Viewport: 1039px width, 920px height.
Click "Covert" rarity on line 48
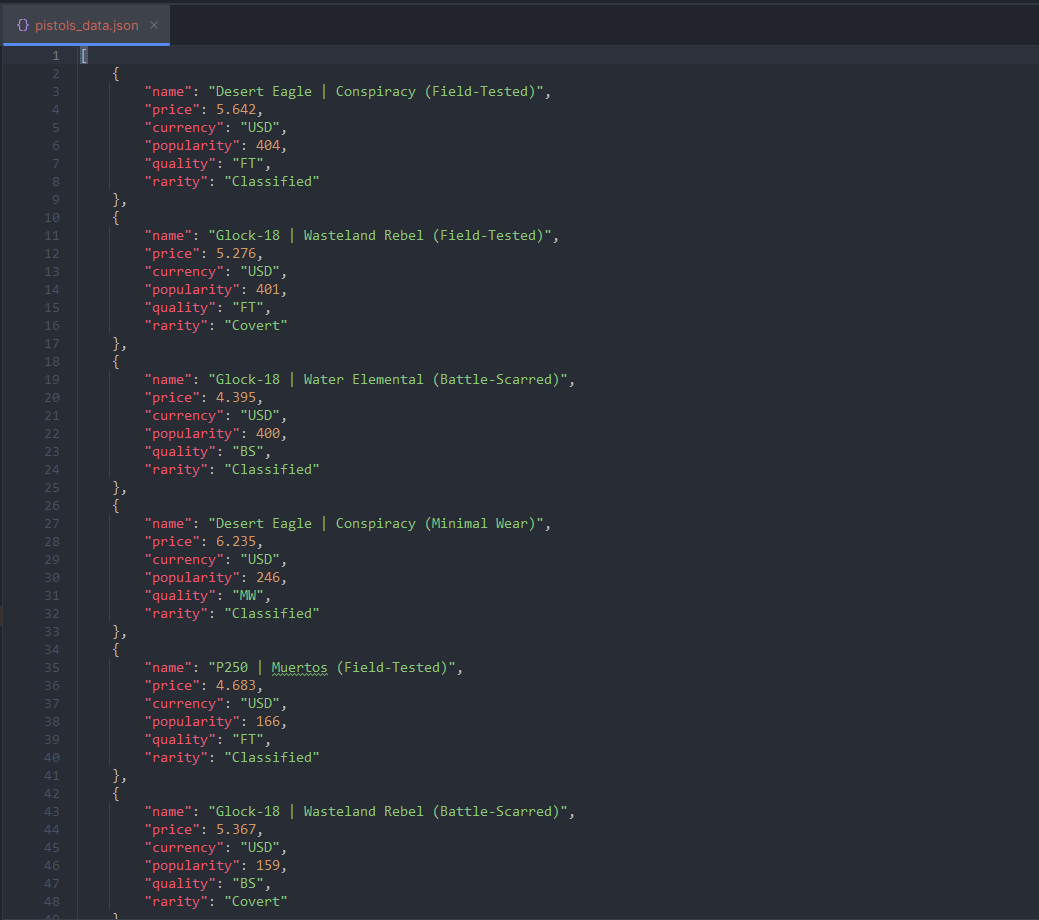(x=256, y=901)
